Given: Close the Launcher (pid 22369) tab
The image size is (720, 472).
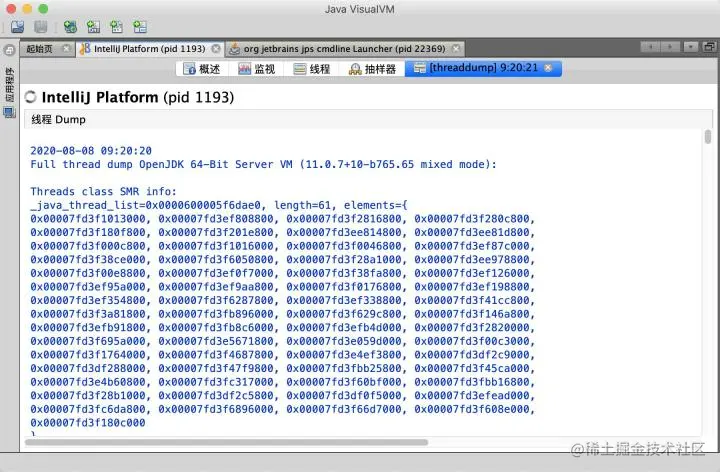Looking at the screenshot, I should click(x=456, y=49).
